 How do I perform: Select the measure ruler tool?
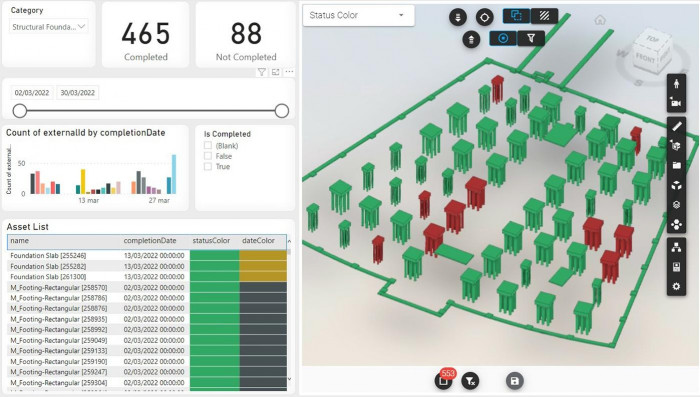point(676,126)
